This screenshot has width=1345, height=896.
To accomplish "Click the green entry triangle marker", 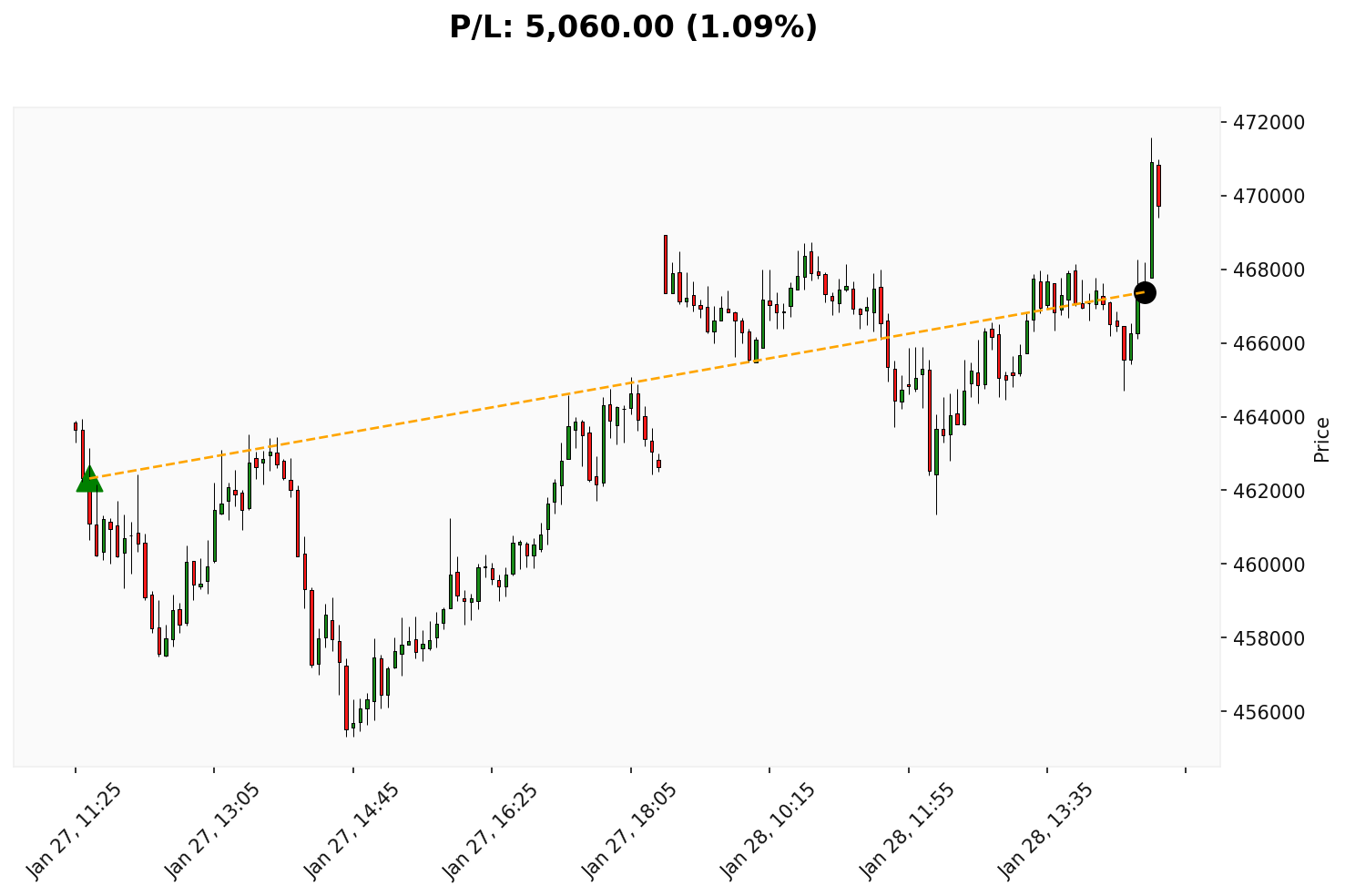I will (89, 479).
